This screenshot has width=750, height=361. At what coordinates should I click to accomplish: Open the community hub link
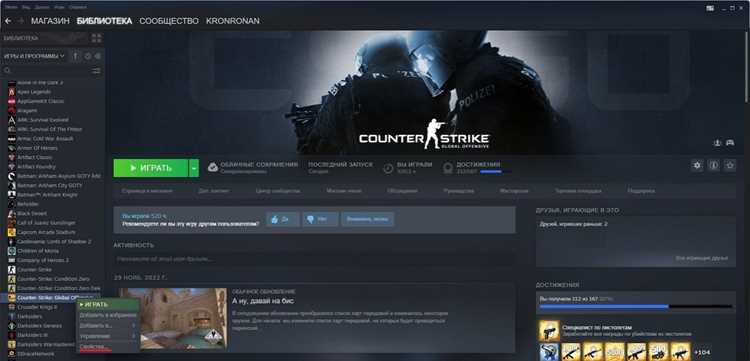[278, 191]
